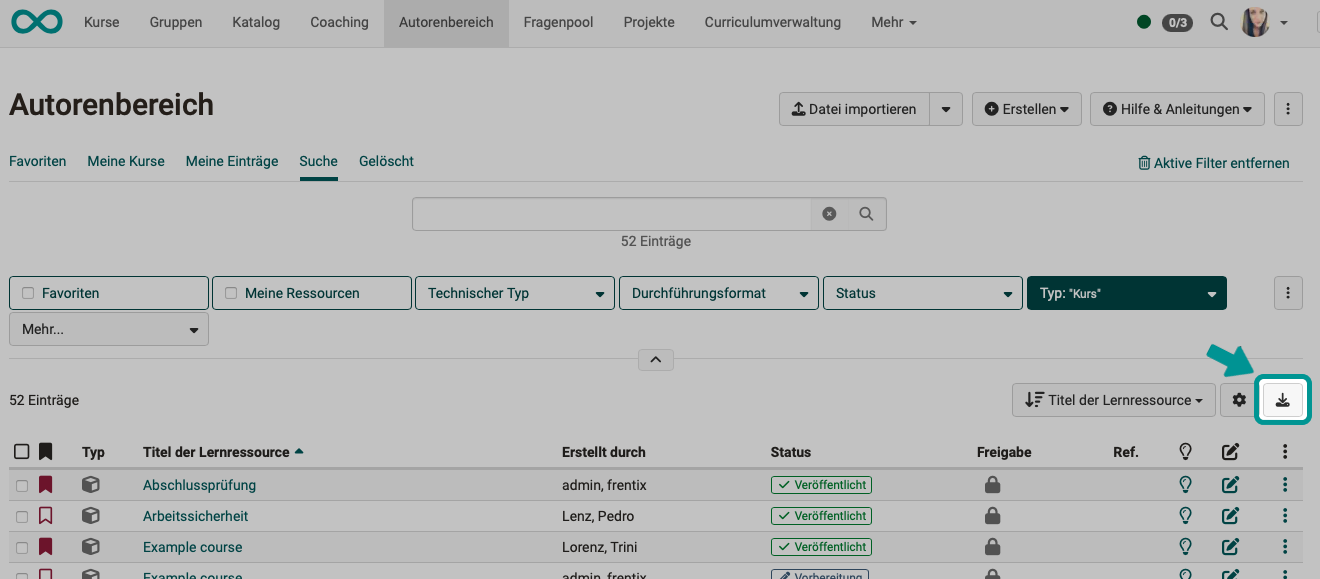The width and height of the screenshot is (1320, 579).
Task: Open global search magnifier in top bar
Action: tap(1219, 21)
